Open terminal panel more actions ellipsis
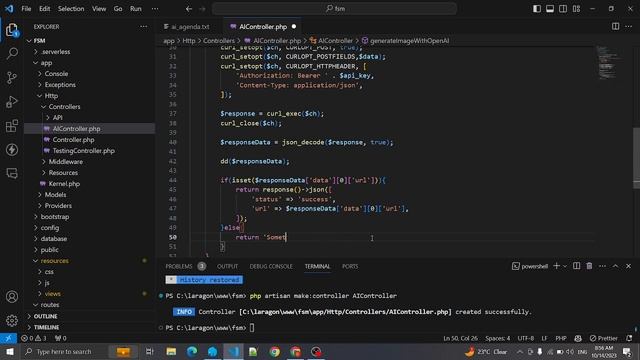Screen dimensions: 640x360 click(x=602, y=266)
